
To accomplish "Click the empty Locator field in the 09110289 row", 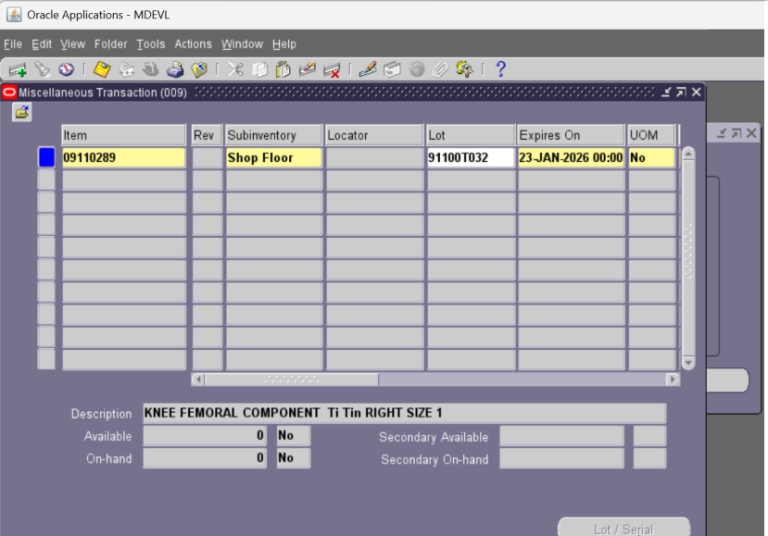I will pyautogui.click(x=375, y=157).
